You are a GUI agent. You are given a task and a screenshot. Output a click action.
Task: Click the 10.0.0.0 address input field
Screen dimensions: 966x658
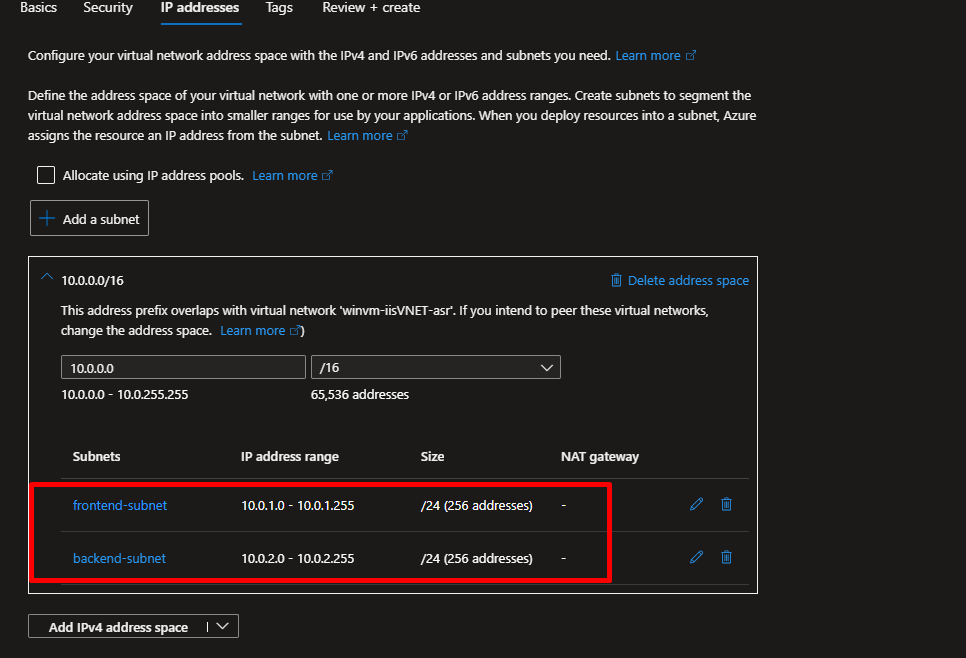(x=183, y=368)
